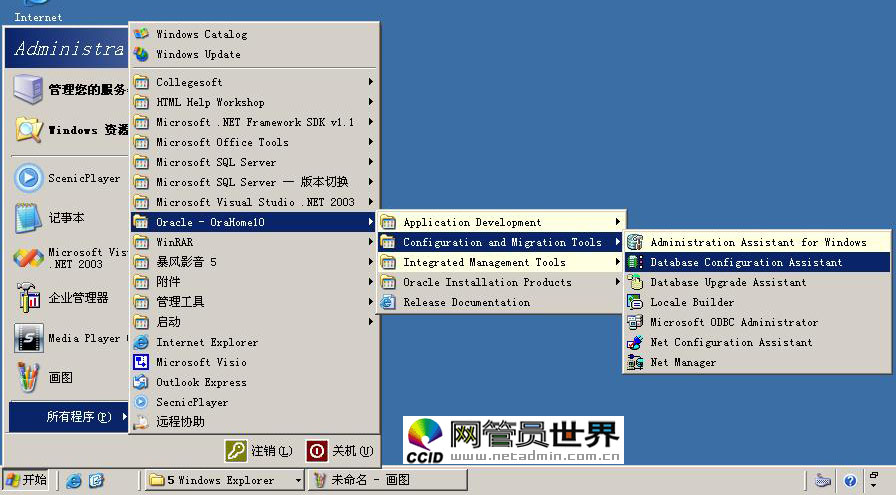
Task: Click the printer icon in system tray
Action: click(823, 481)
